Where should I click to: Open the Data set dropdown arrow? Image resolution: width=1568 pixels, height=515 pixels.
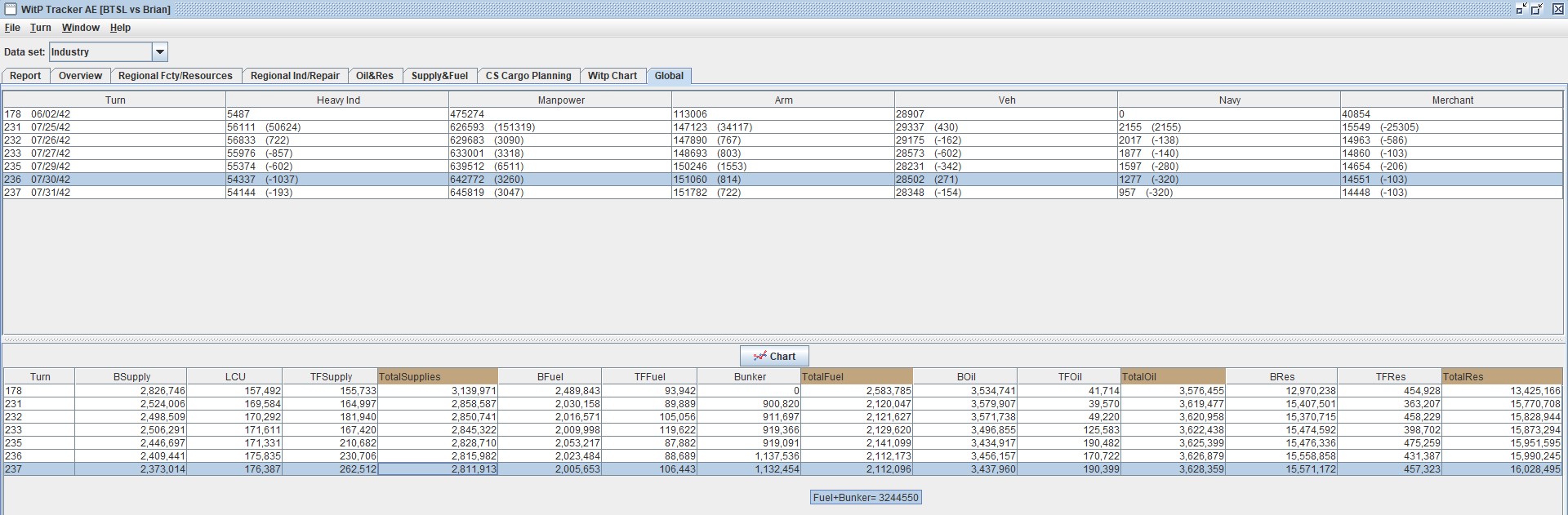click(x=160, y=52)
